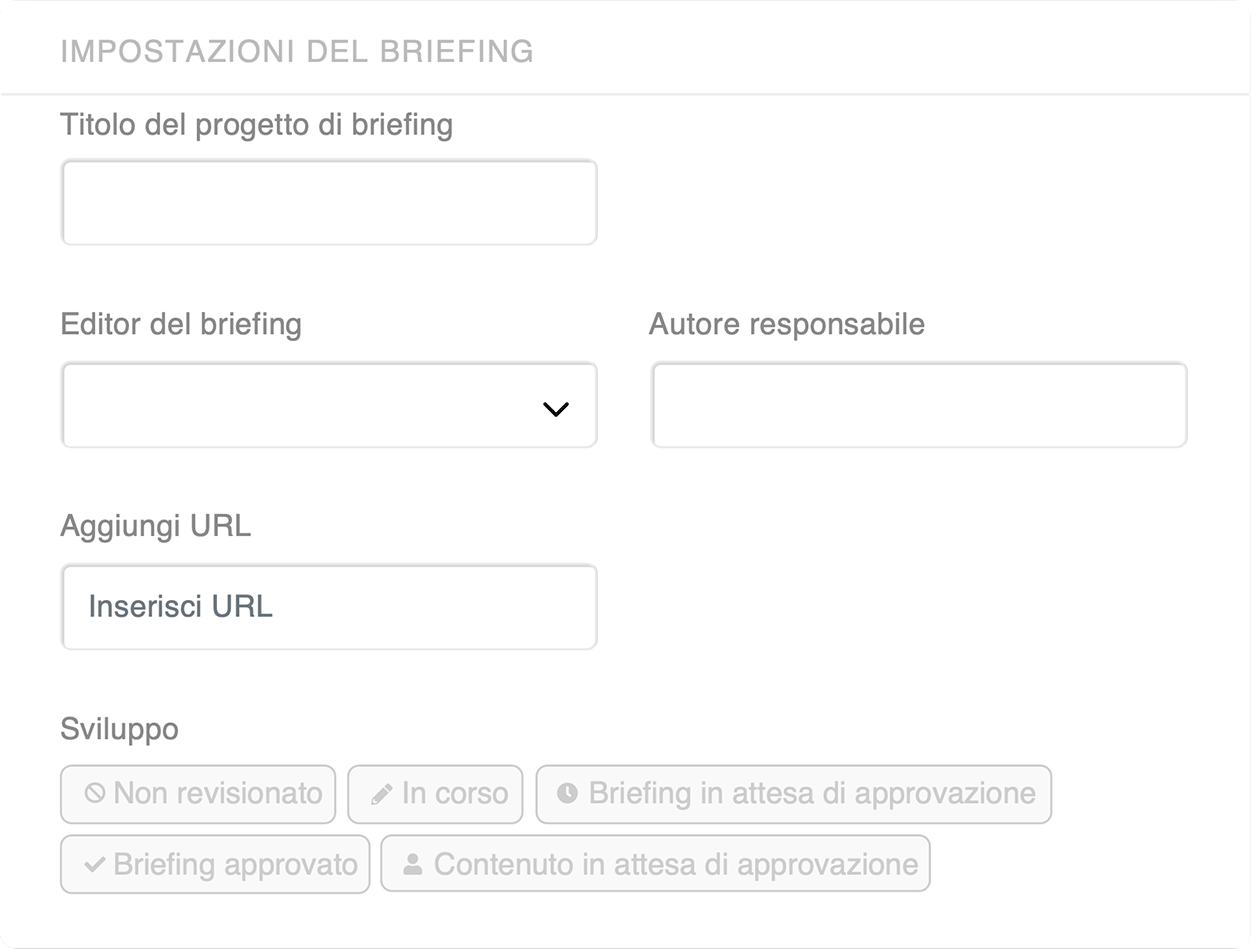
Task: Click the clock icon before Briefing in attesa
Action: (x=567, y=794)
